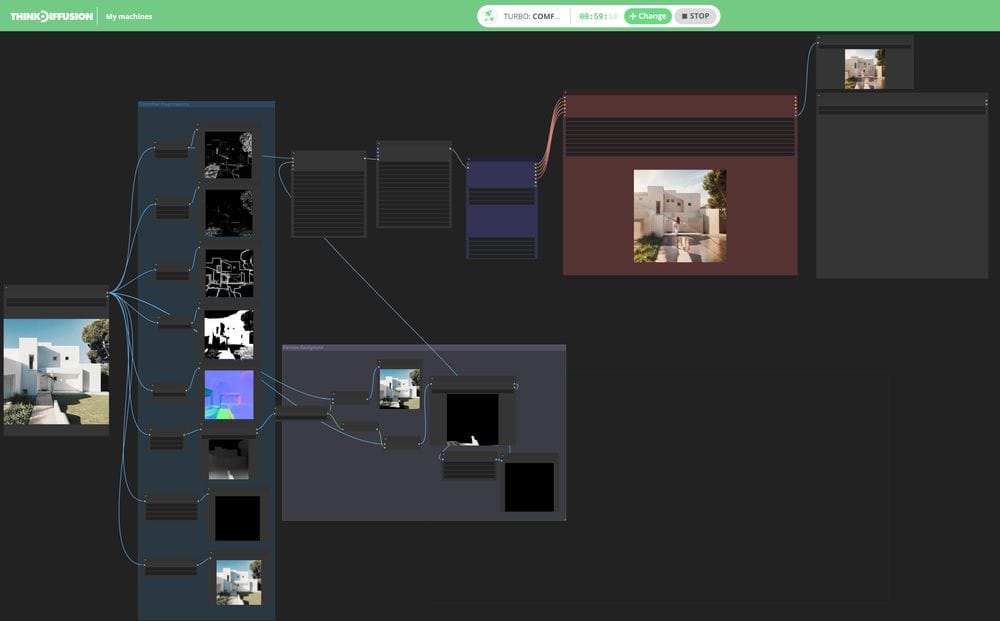Click the square stop icon inside STOP button
The image size is (1000, 621).
coord(684,15)
